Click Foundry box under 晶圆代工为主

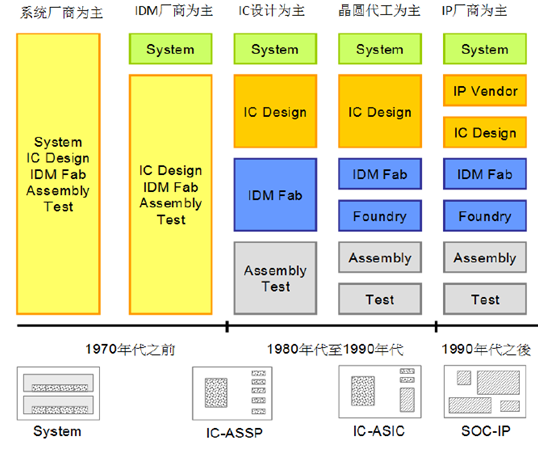click(380, 216)
